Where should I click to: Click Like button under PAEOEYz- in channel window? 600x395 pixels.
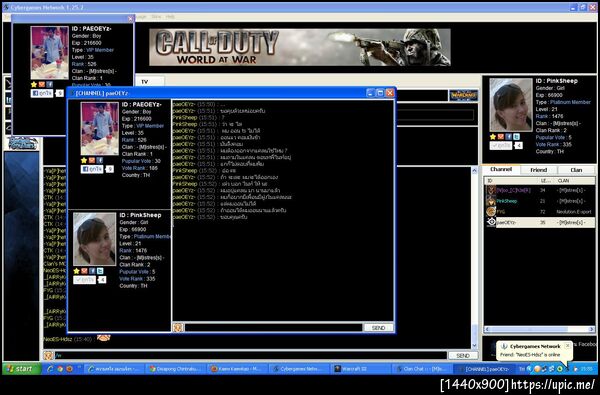pyautogui.click(x=92, y=169)
